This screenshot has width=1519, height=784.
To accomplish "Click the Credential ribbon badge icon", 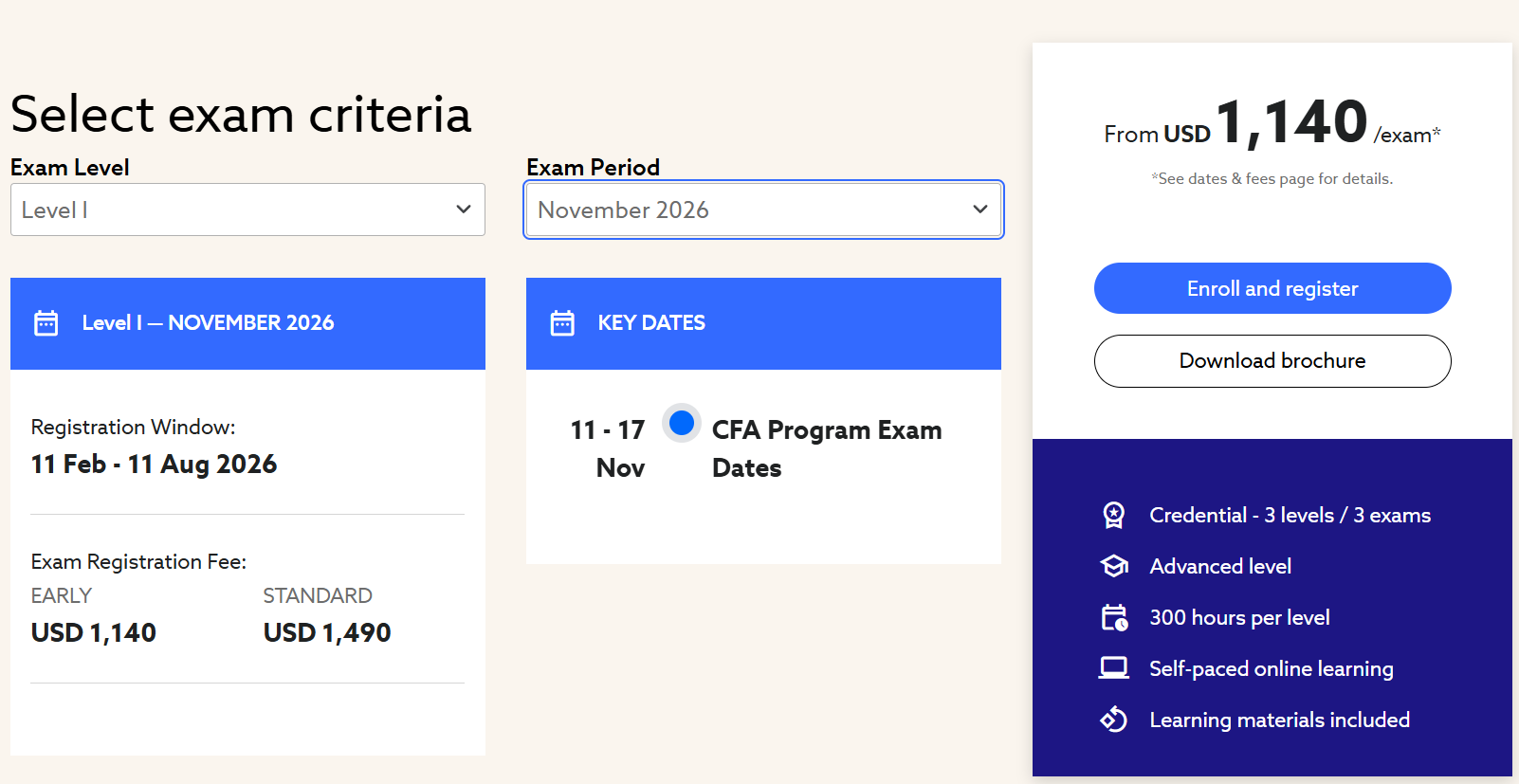I will (x=1114, y=515).
